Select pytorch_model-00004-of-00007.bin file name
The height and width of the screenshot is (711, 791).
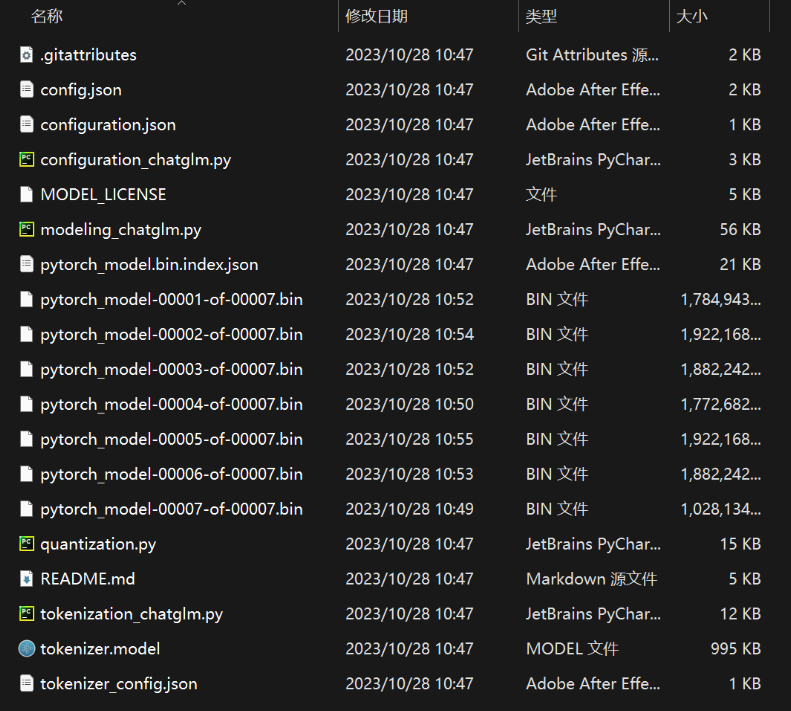pos(172,404)
